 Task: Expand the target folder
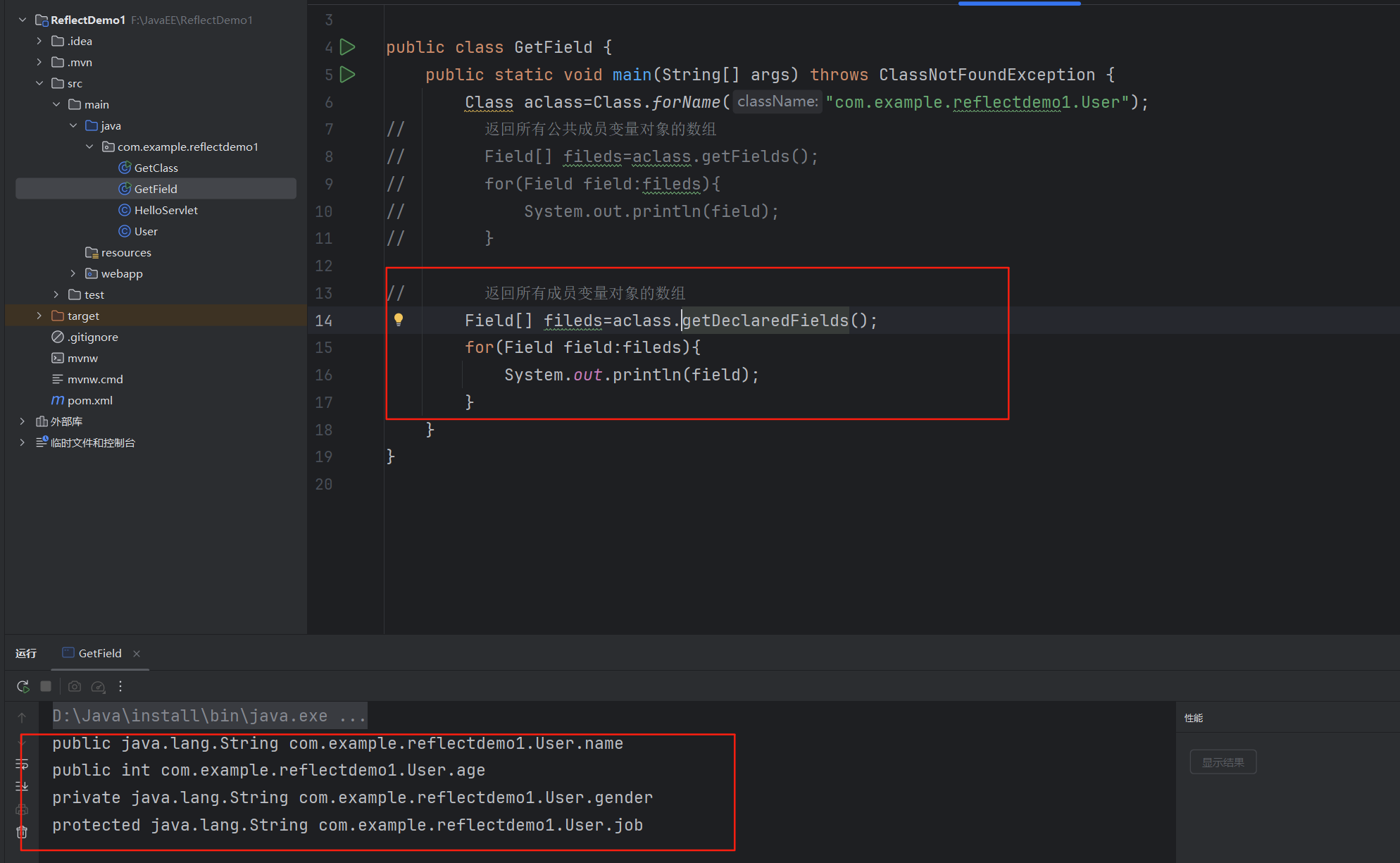[39, 316]
